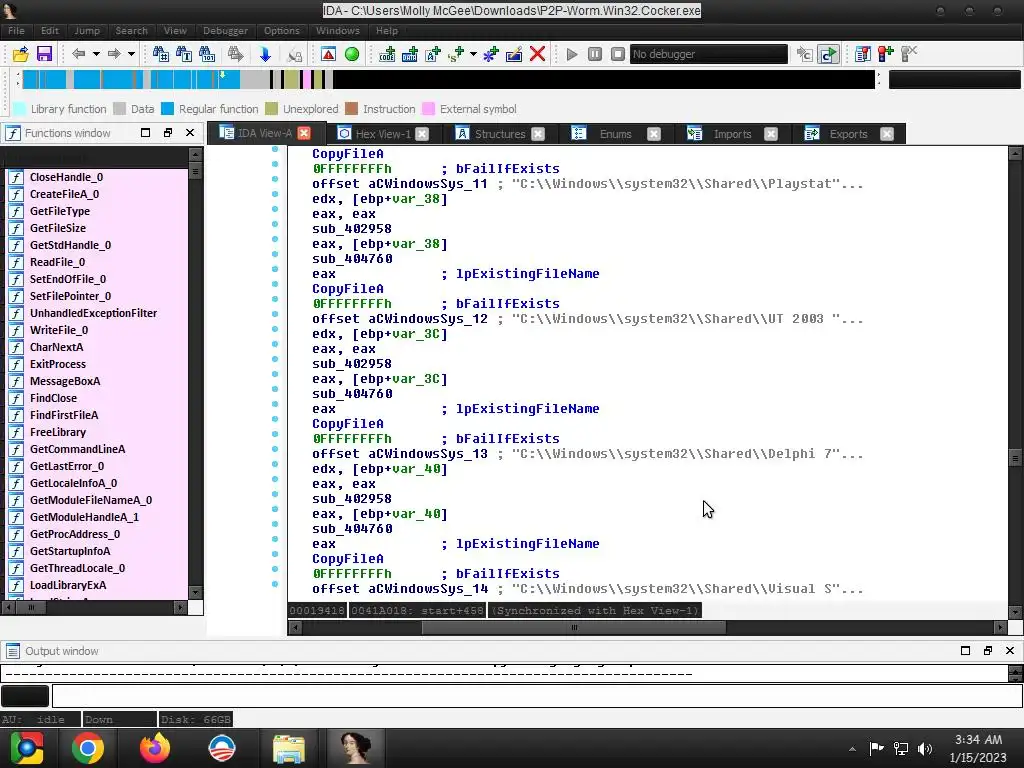The height and width of the screenshot is (768, 1024).
Task: Open Google Chrome from the taskbar
Action: tap(88, 748)
